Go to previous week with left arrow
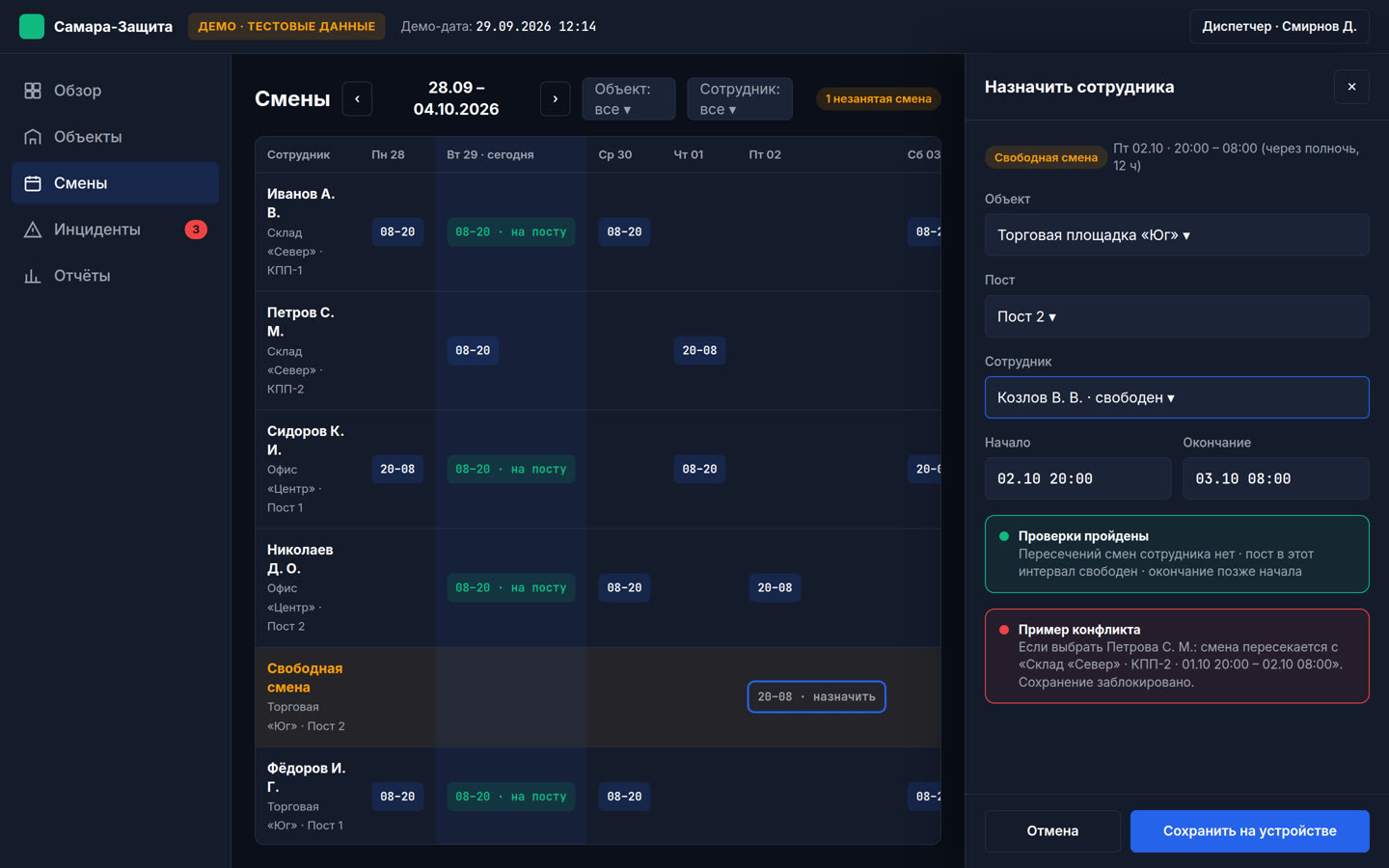Image resolution: width=1389 pixels, height=868 pixels. [x=357, y=98]
